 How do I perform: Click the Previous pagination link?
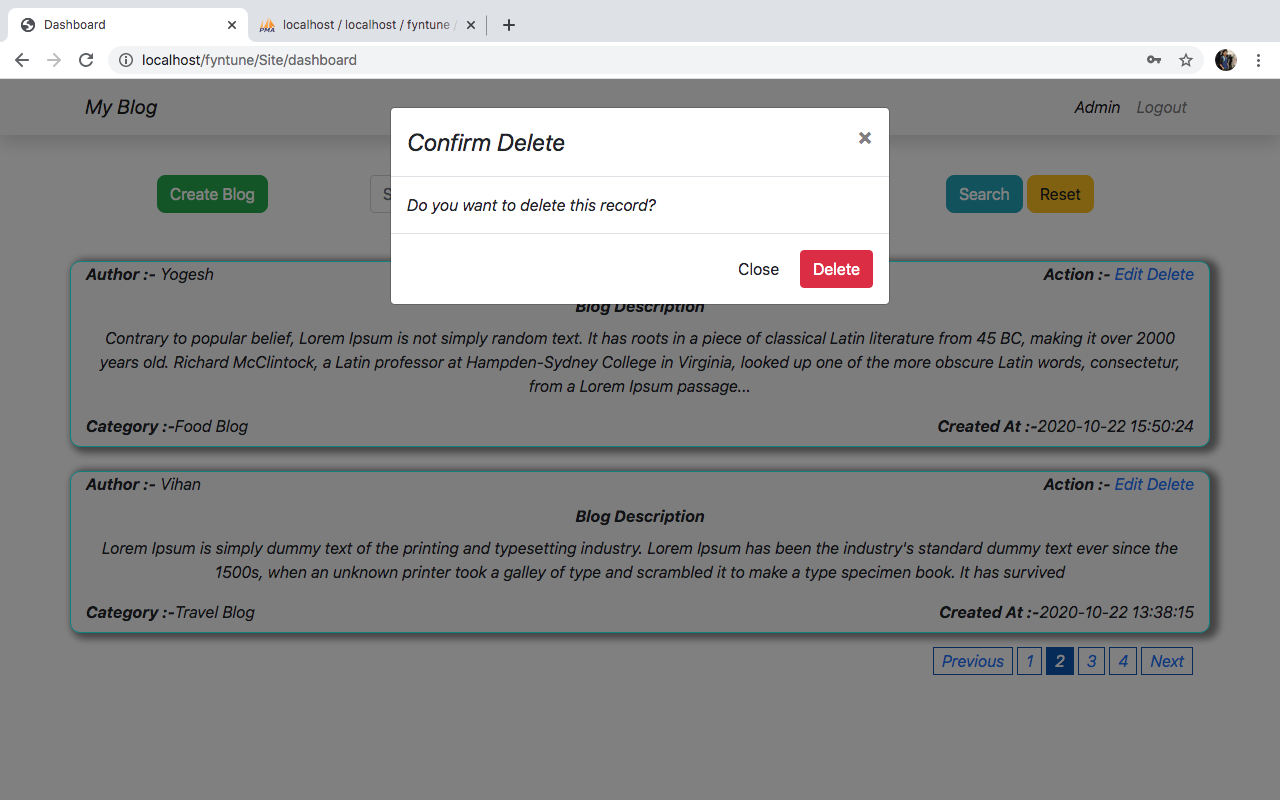[972, 661]
